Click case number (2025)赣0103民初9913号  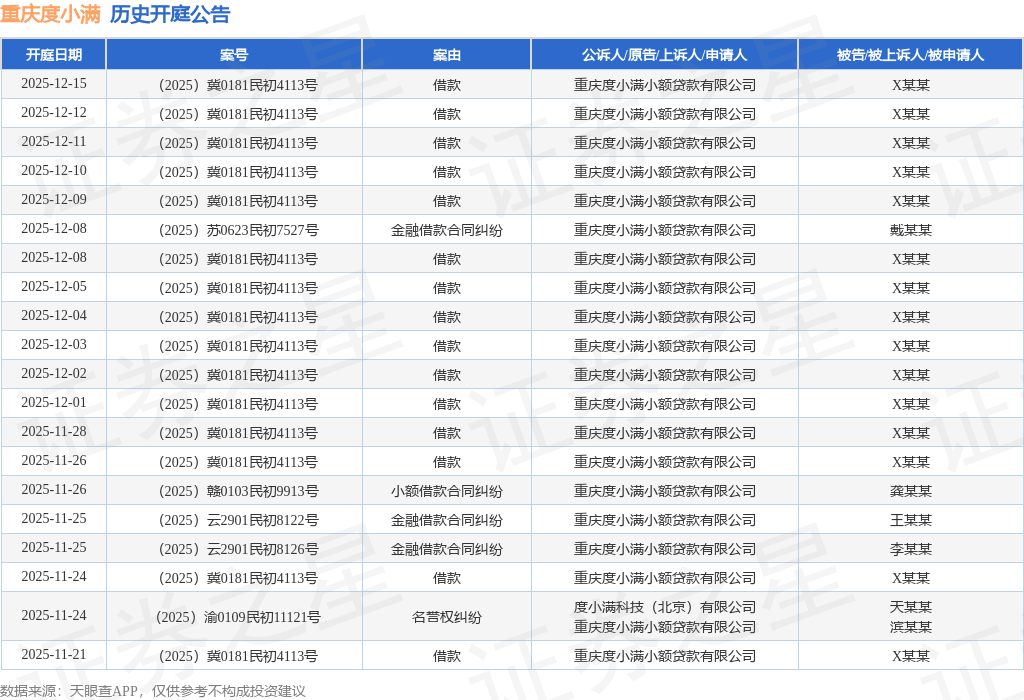238,491
